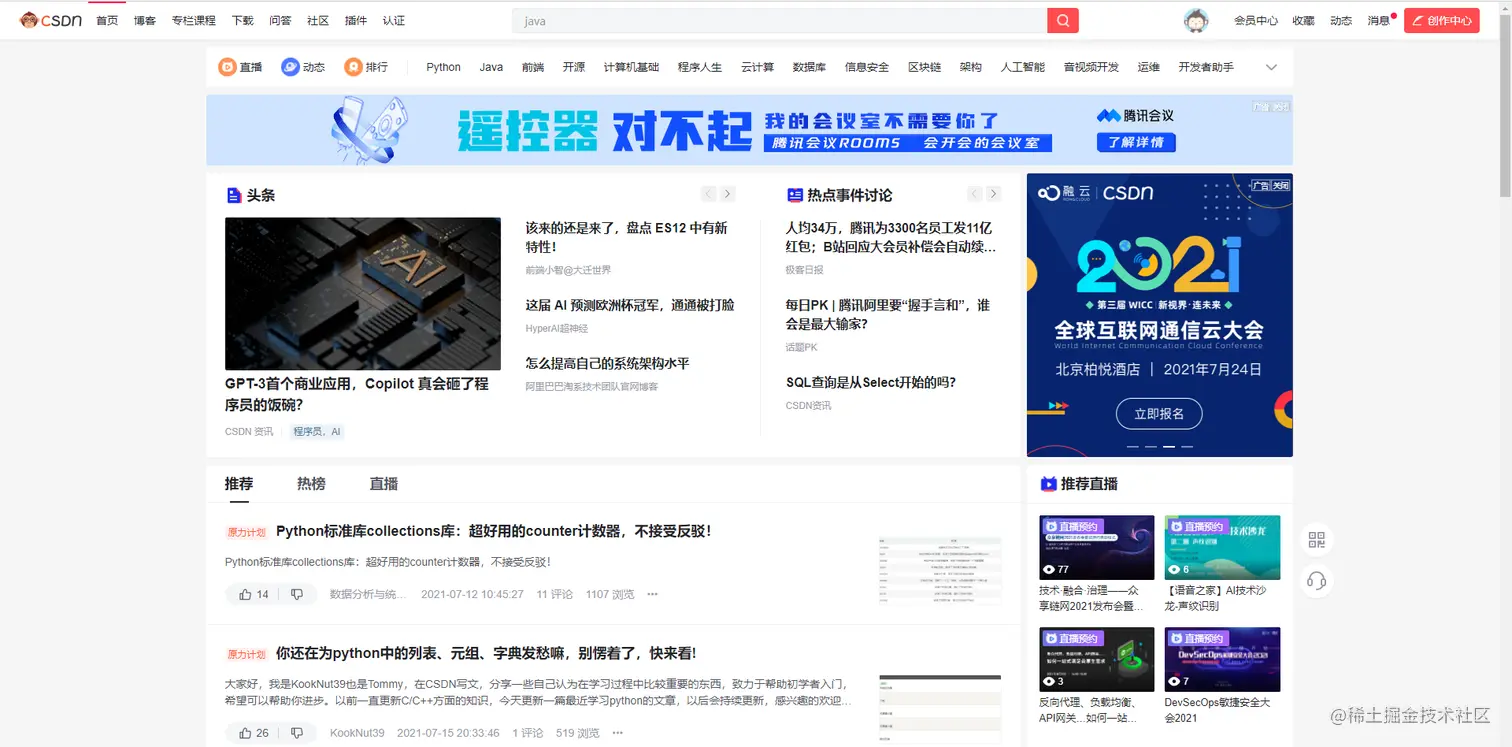Select the 开发者助手 category
The height and width of the screenshot is (747, 1512).
point(1206,67)
